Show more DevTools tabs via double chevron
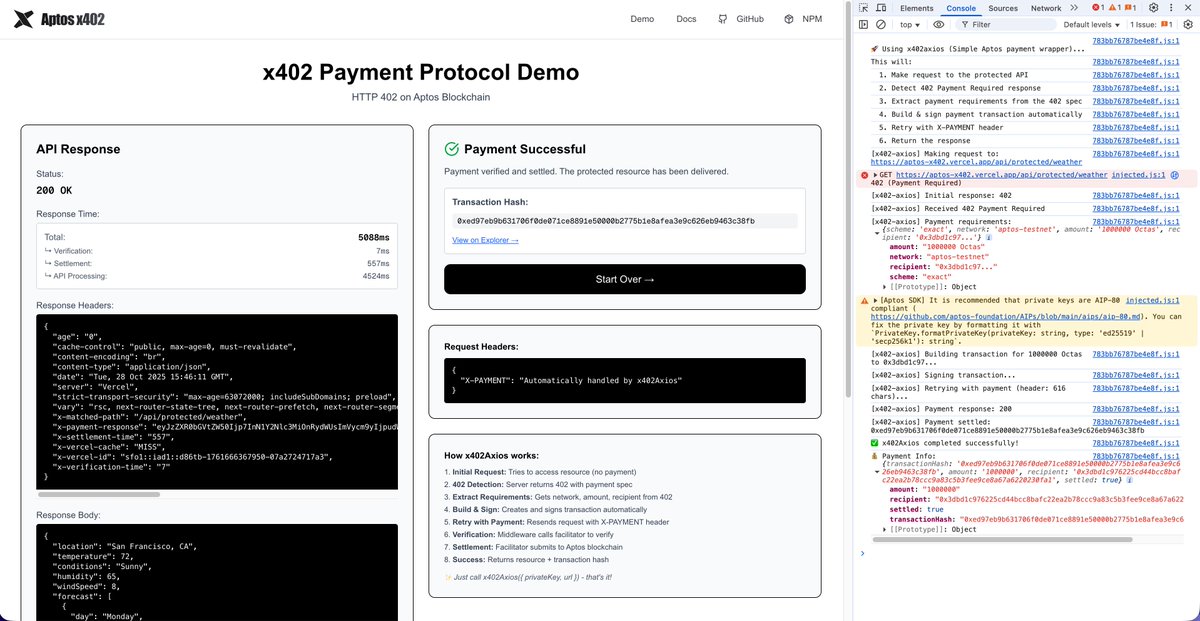Screen dimensions: 1200x621 1075,8
